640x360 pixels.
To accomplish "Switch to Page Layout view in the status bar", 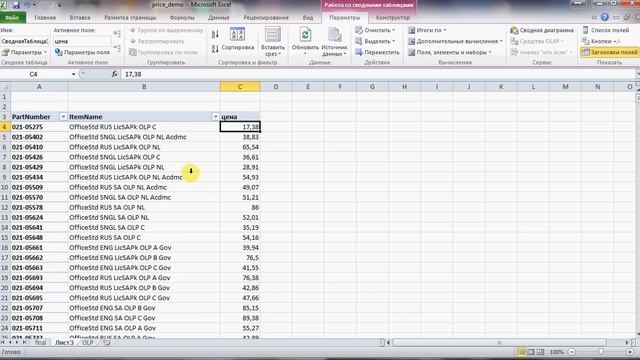I will 531,351.
